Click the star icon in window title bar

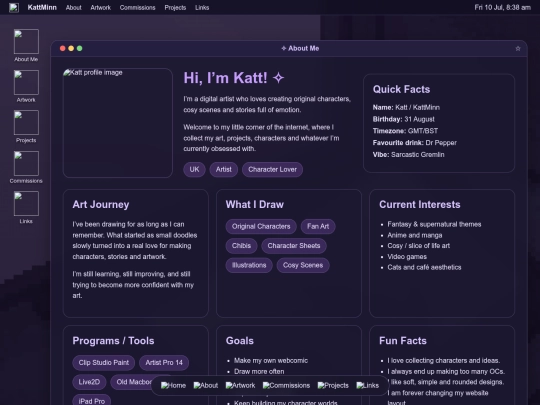(x=518, y=49)
